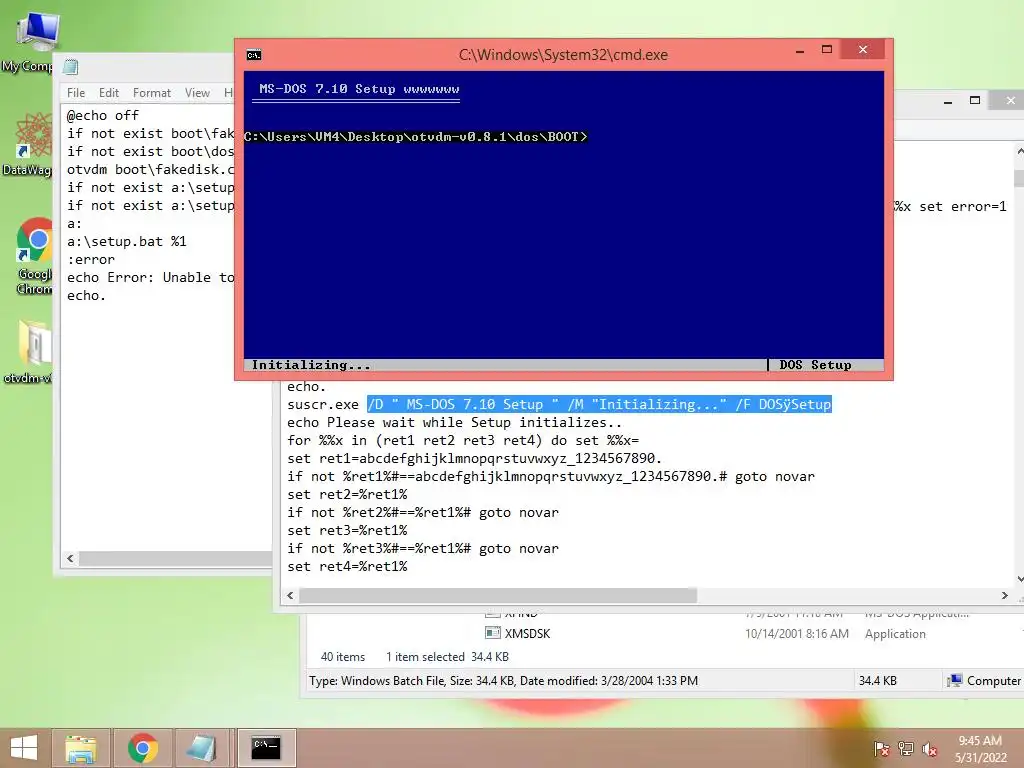
Task: Click the 'Application' type cell for XMSDSK
Action: [895, 633]
